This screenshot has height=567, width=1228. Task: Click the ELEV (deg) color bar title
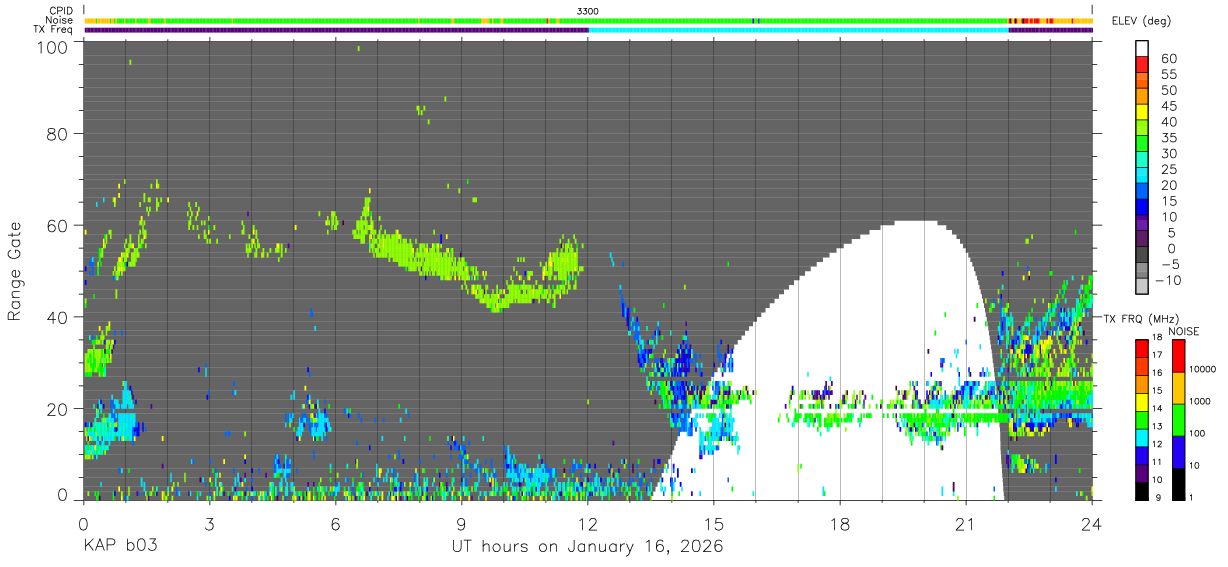pos(1141,21)
